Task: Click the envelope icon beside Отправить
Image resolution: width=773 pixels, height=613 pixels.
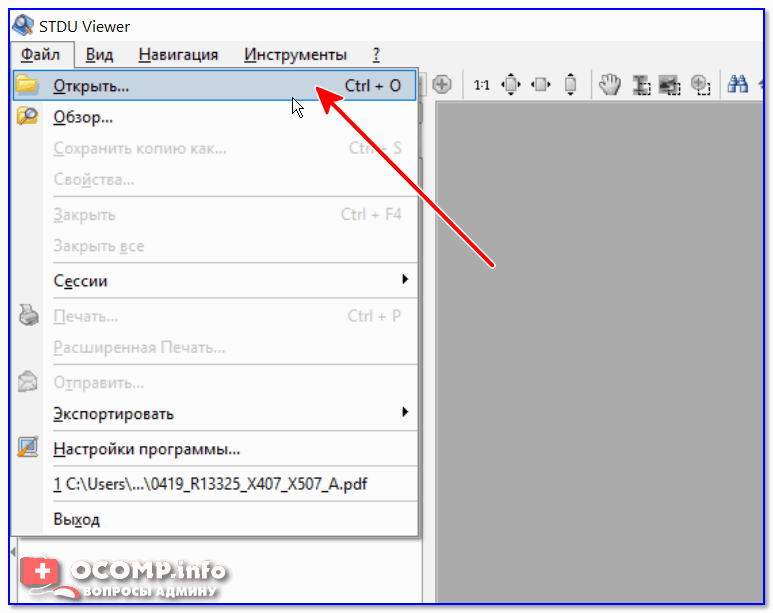Action: [28, 381]
